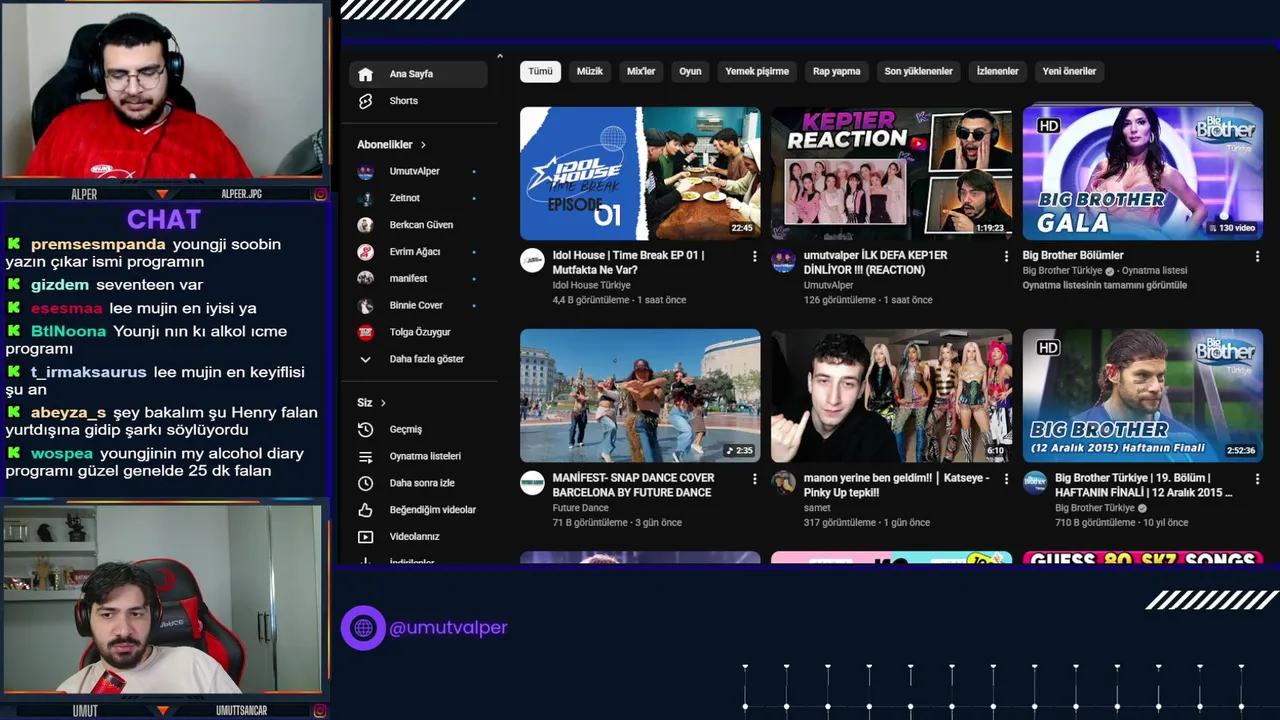Click the Geçmiş history clock icon
1280x720 pixels.
coord(365,429)
